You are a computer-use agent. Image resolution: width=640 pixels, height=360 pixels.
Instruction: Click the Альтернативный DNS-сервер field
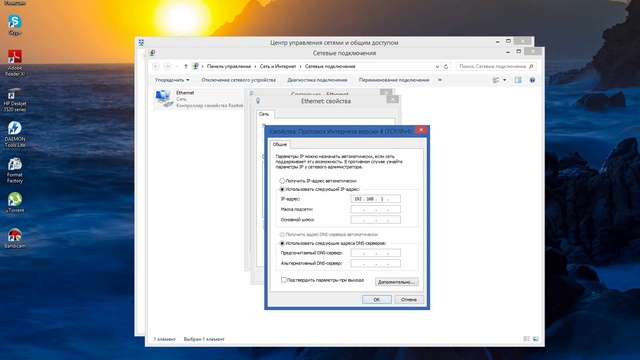coord(376,263)
